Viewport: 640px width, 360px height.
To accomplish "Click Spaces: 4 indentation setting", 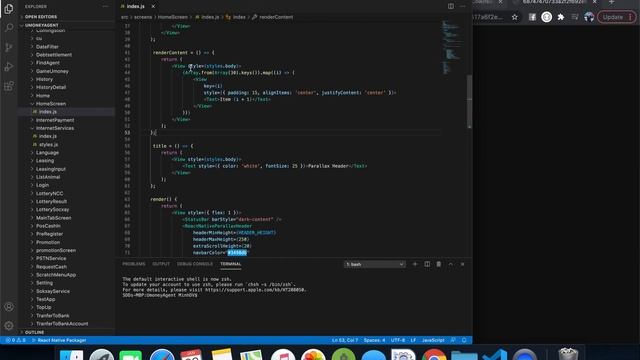I will click(x=374, y=340).
